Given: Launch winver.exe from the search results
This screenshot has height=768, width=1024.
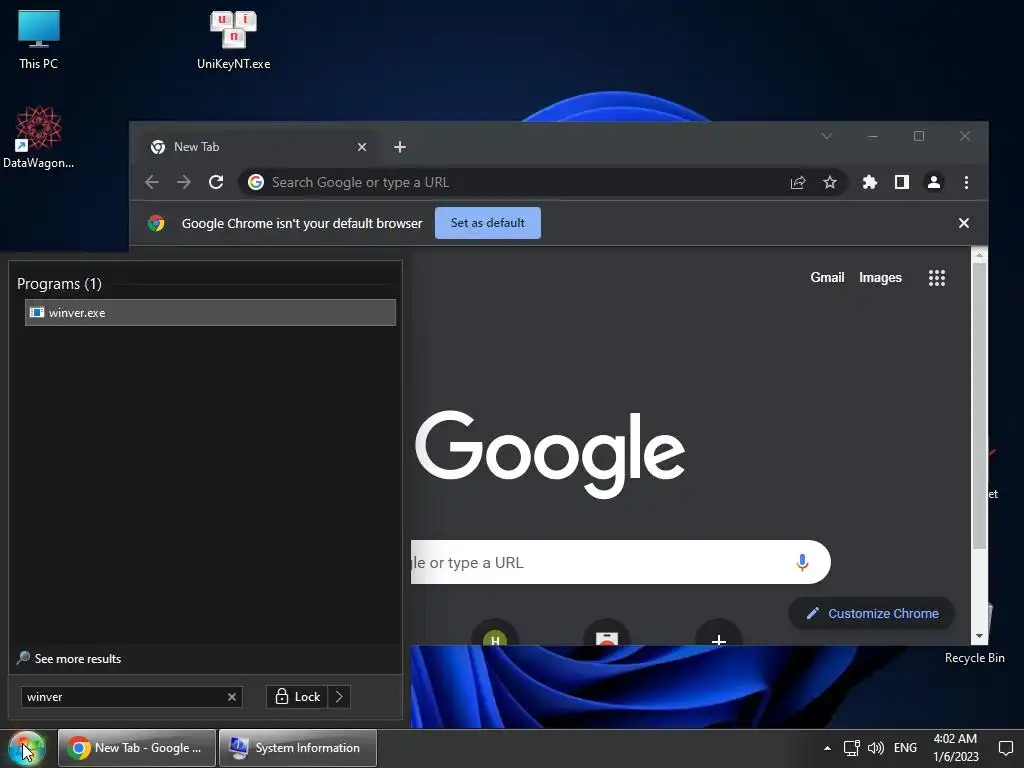Looking at the screenshot, I should (x=210, y=312).
